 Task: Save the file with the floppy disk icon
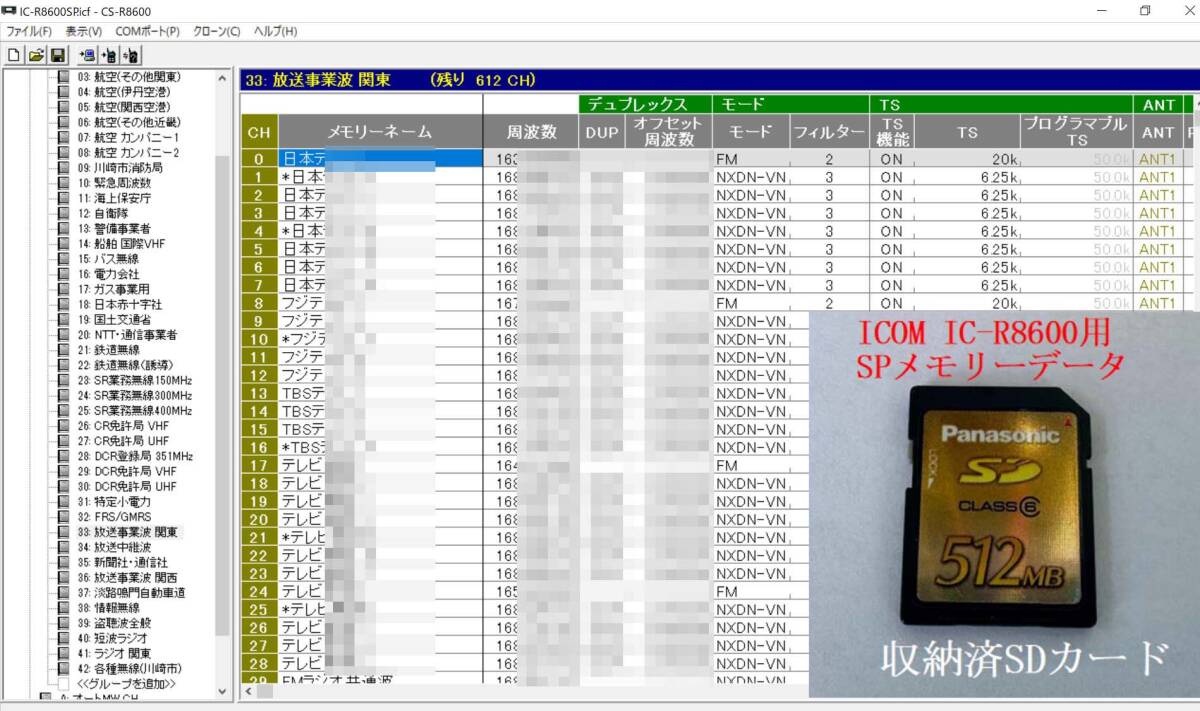[58, 55]
